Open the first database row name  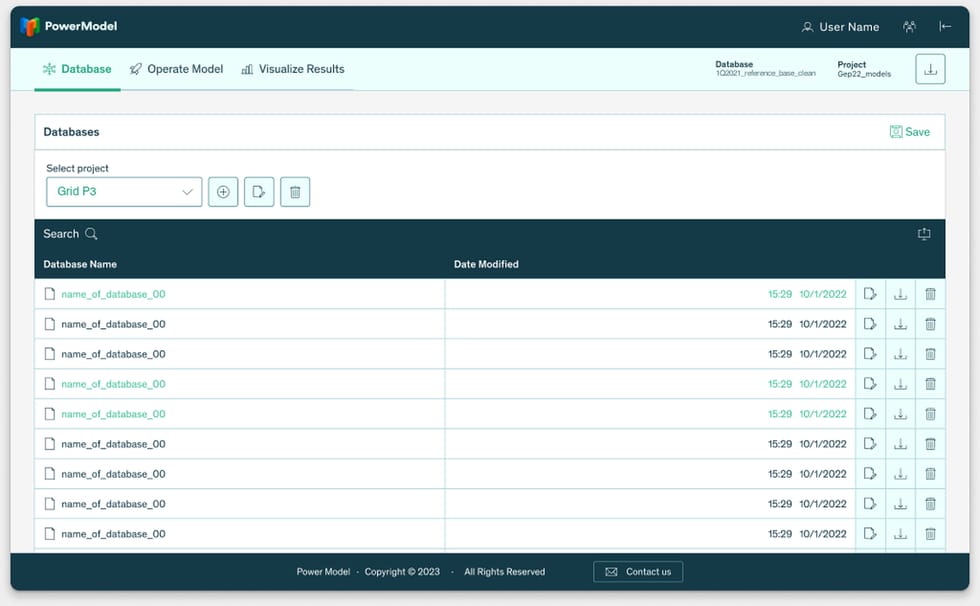coord(113,294)
